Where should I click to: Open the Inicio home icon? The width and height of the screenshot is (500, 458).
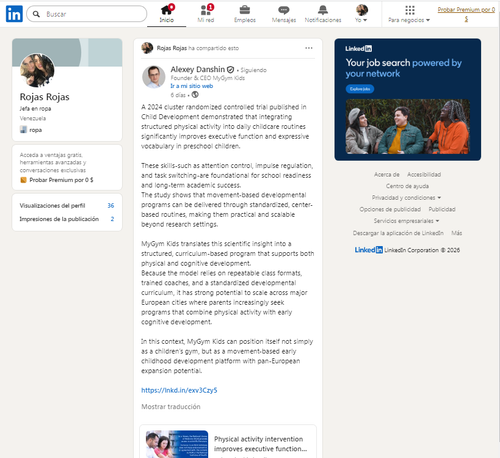tap(166, 10)
